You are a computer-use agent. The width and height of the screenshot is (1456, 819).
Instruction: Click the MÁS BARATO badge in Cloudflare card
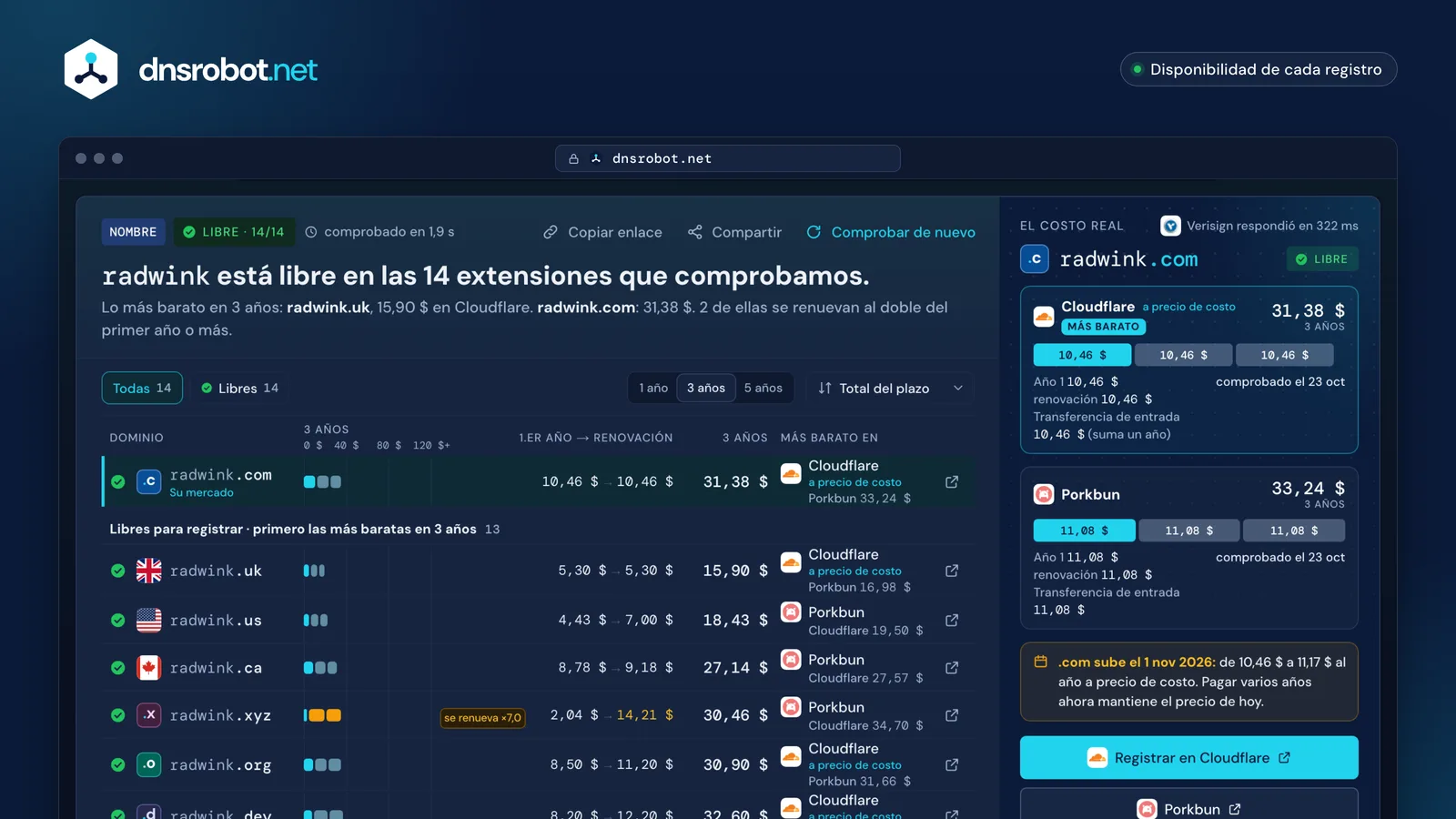[1103, 327]
